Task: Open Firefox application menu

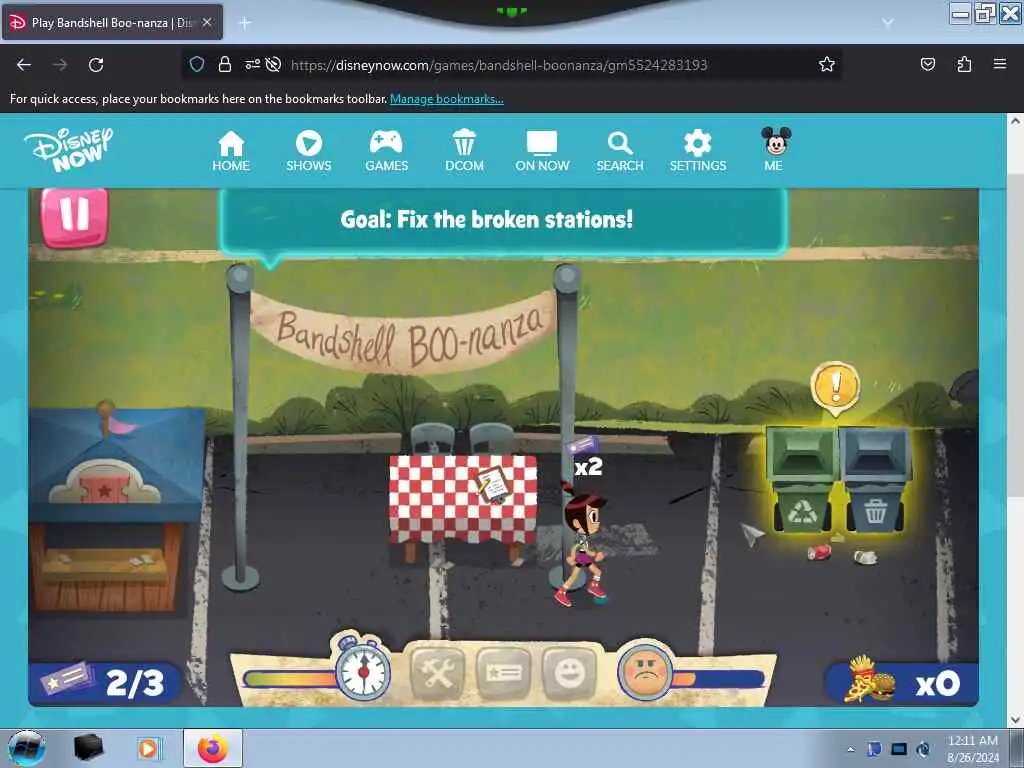Action: [1000, 64]
